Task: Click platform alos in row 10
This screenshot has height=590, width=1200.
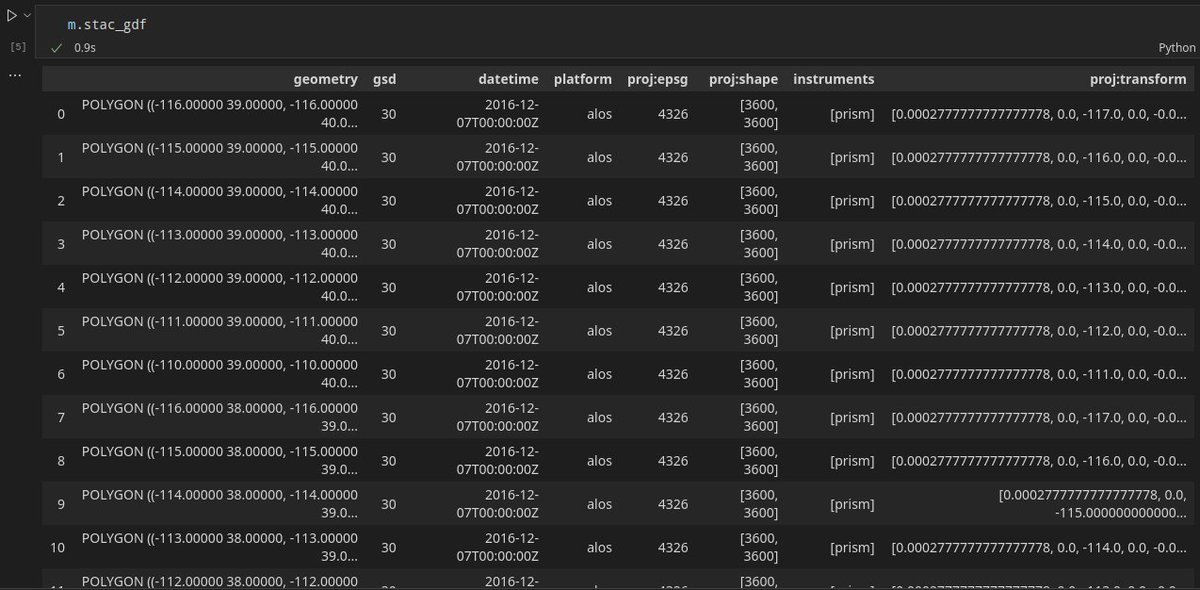Action: (x=599, y=547)
